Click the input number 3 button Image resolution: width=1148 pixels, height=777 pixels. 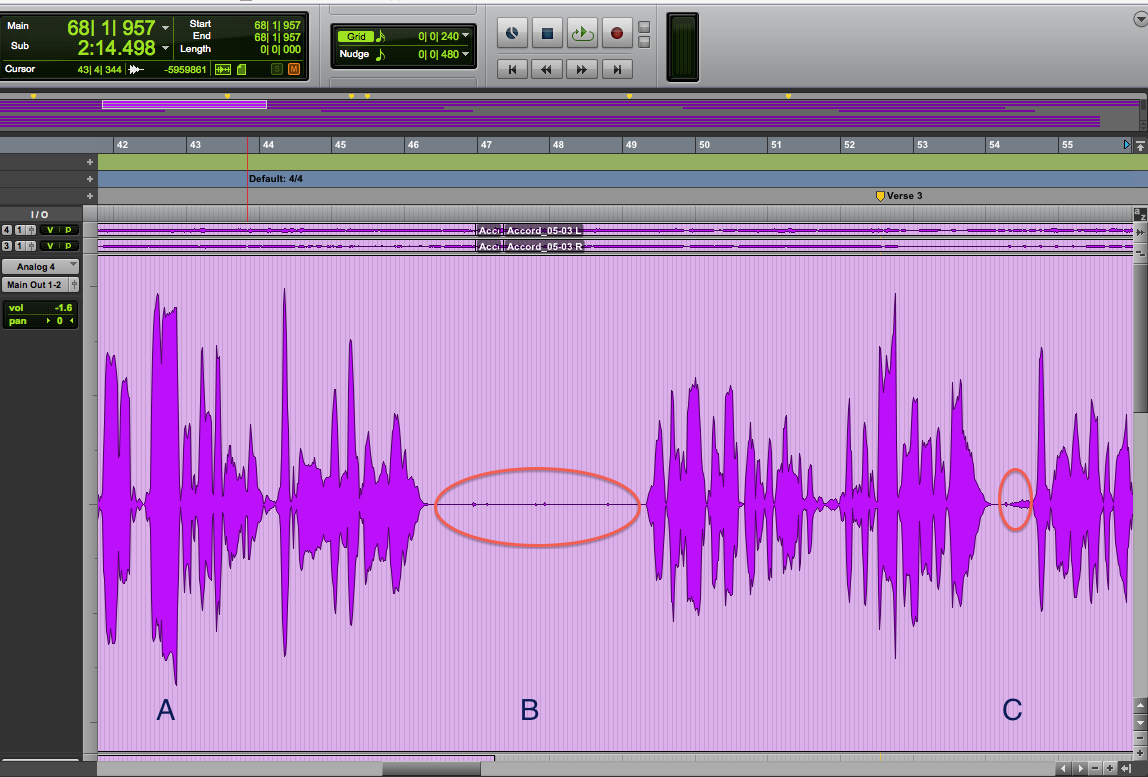tap(7, 246)
